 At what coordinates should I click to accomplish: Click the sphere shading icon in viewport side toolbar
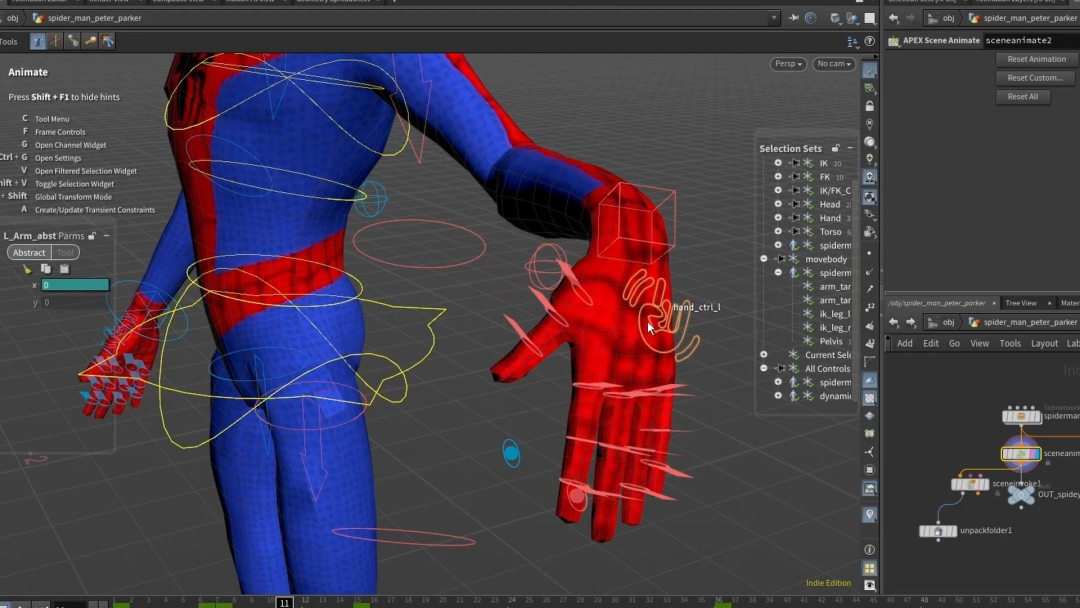coord(870,142)
